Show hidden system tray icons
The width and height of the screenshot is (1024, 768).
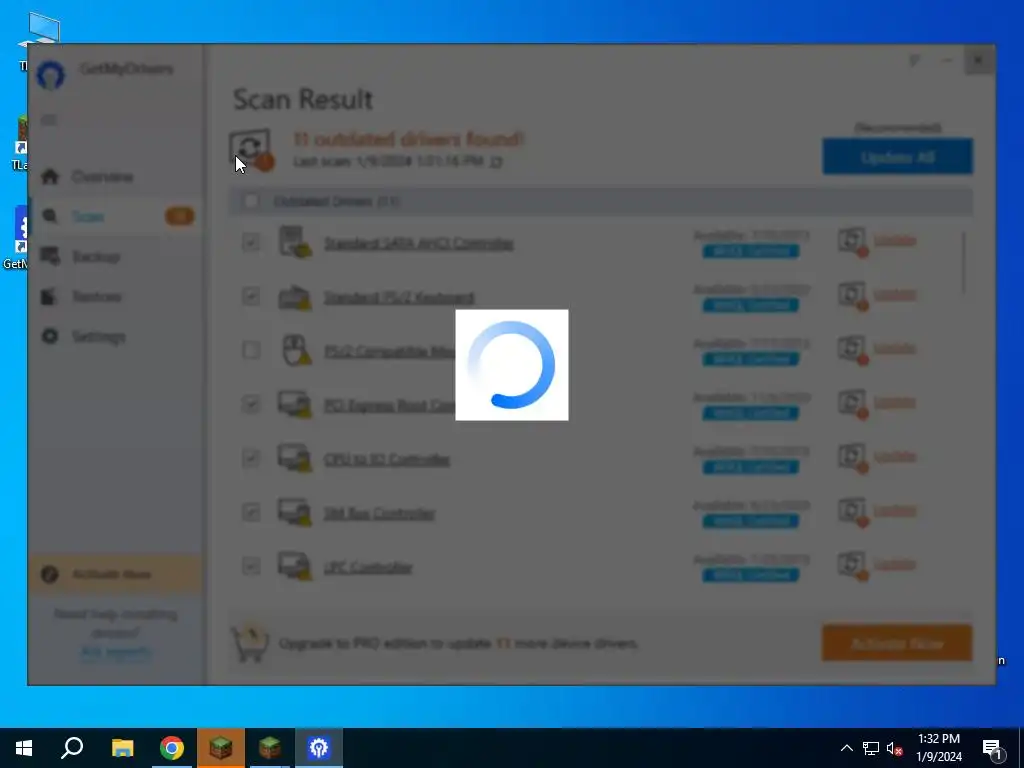pyautogui.click(x=846, y=748)
